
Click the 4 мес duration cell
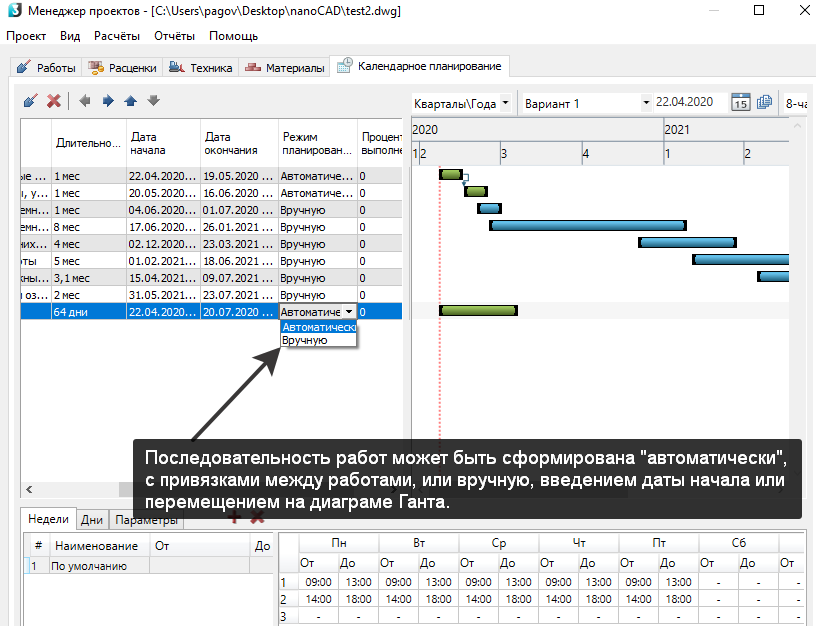(88, 244)
